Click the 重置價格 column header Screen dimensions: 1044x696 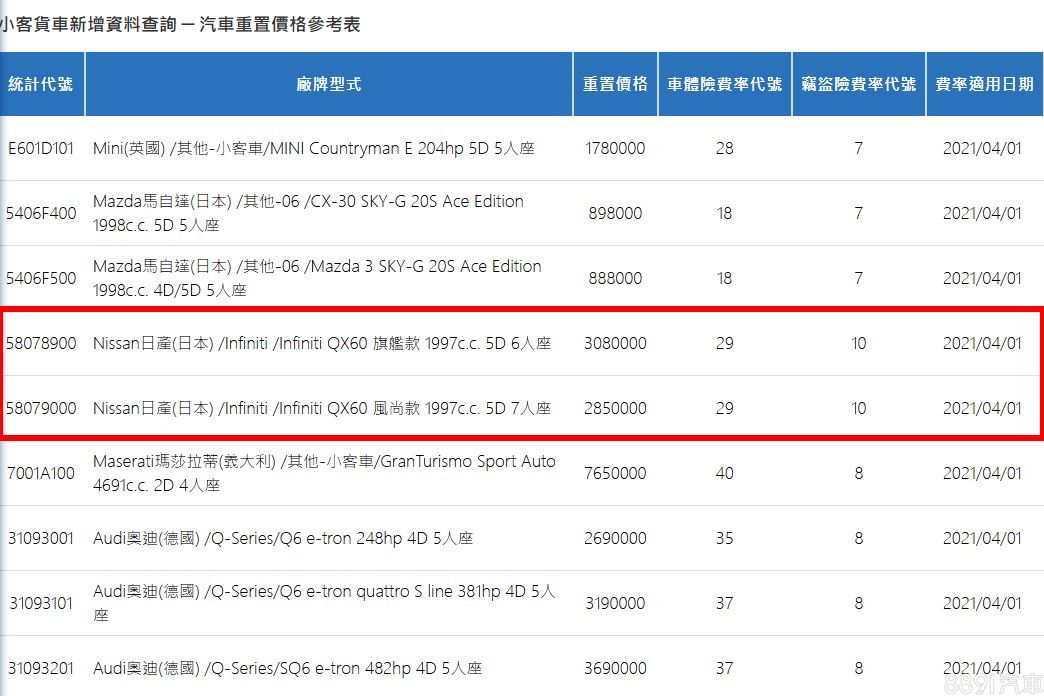[x=615, y=85]
